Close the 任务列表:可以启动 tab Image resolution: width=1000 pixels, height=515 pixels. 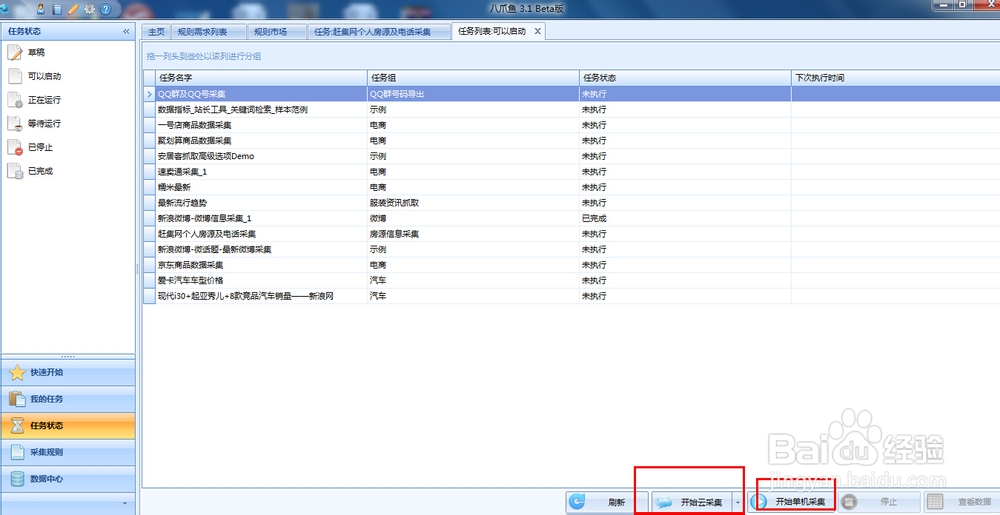pos(538,31)
